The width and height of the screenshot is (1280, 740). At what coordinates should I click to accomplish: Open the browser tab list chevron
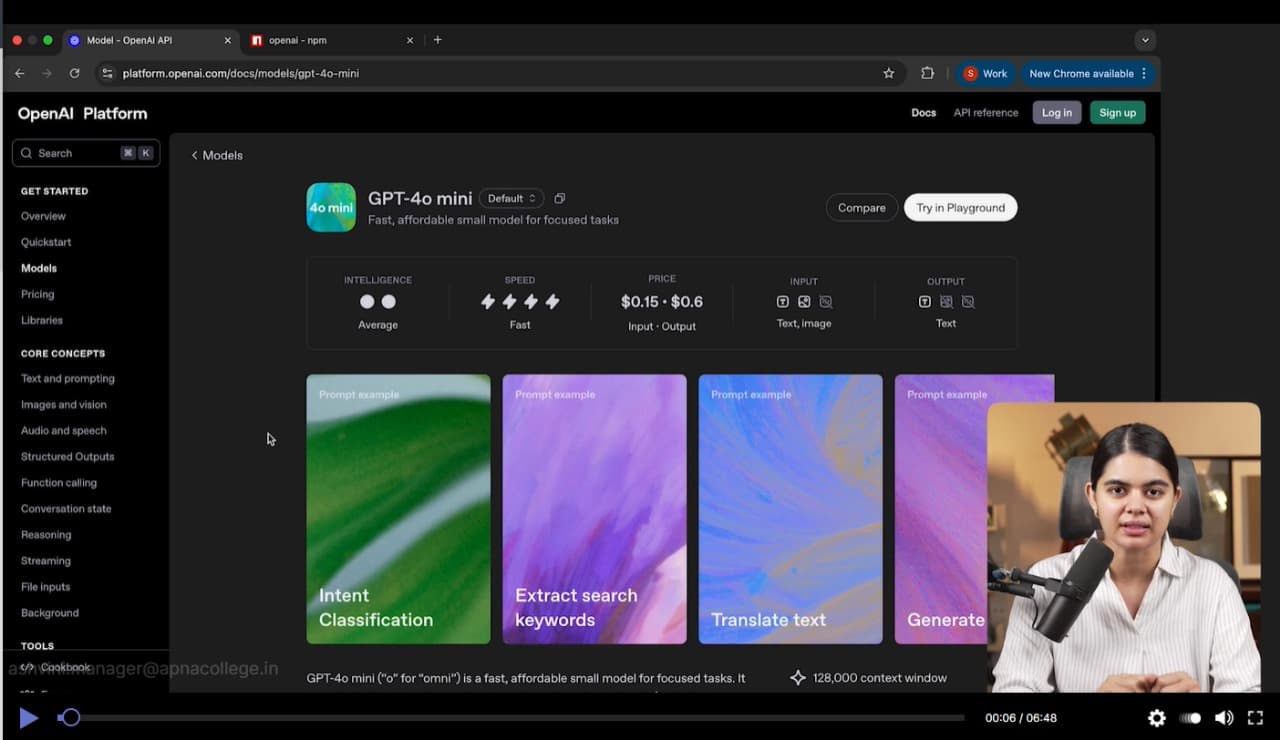1146,40
